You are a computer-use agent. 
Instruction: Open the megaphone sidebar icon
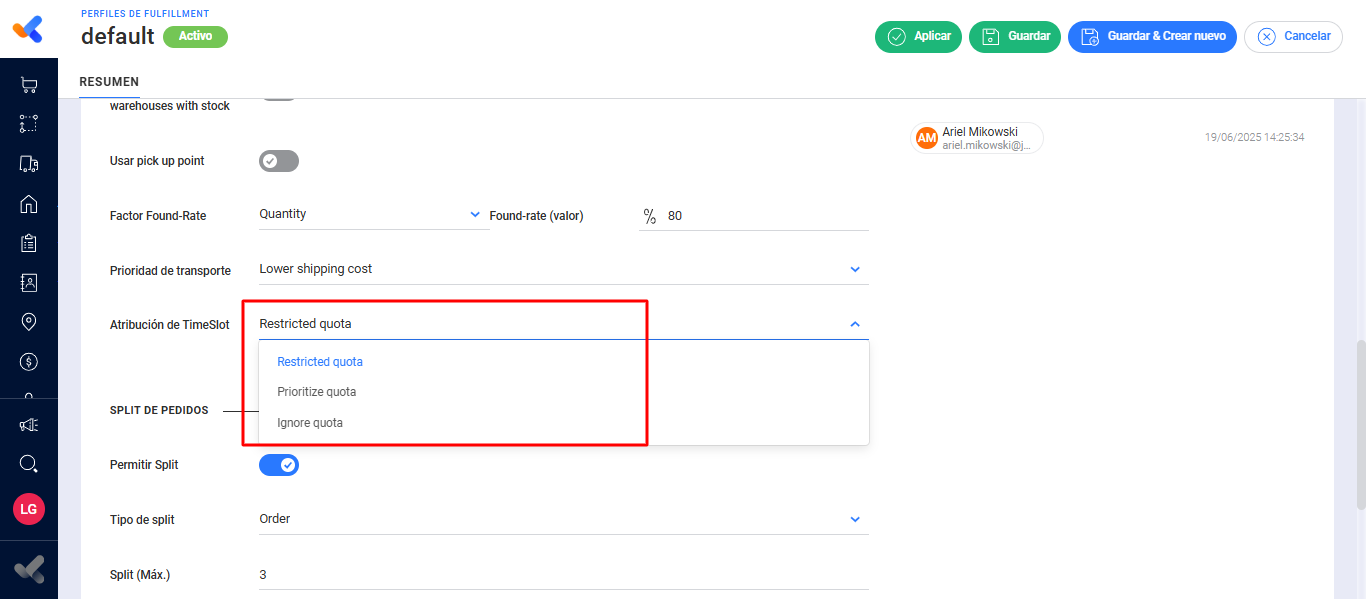[x=29, y=425]
